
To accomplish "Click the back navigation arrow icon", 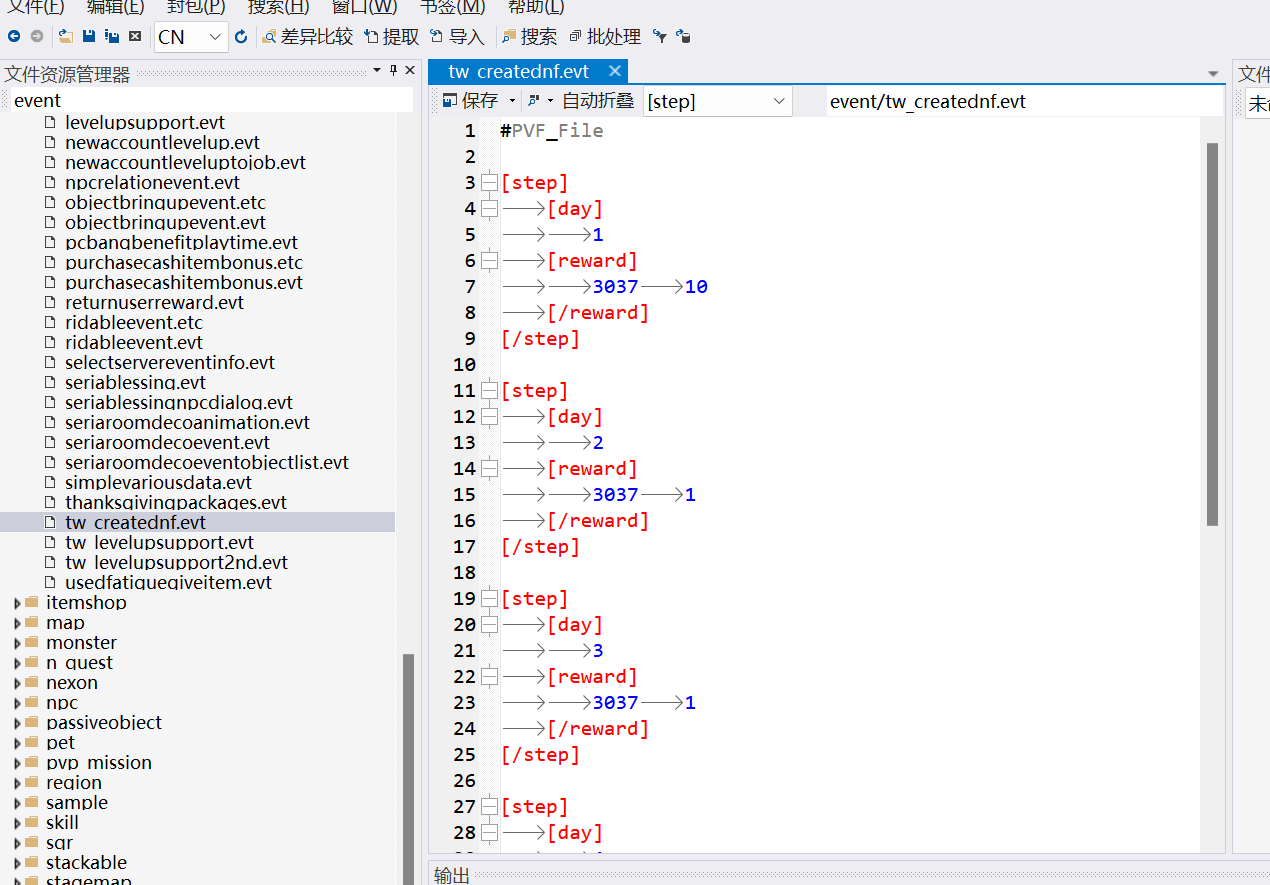I will click(x=14, y=37).
